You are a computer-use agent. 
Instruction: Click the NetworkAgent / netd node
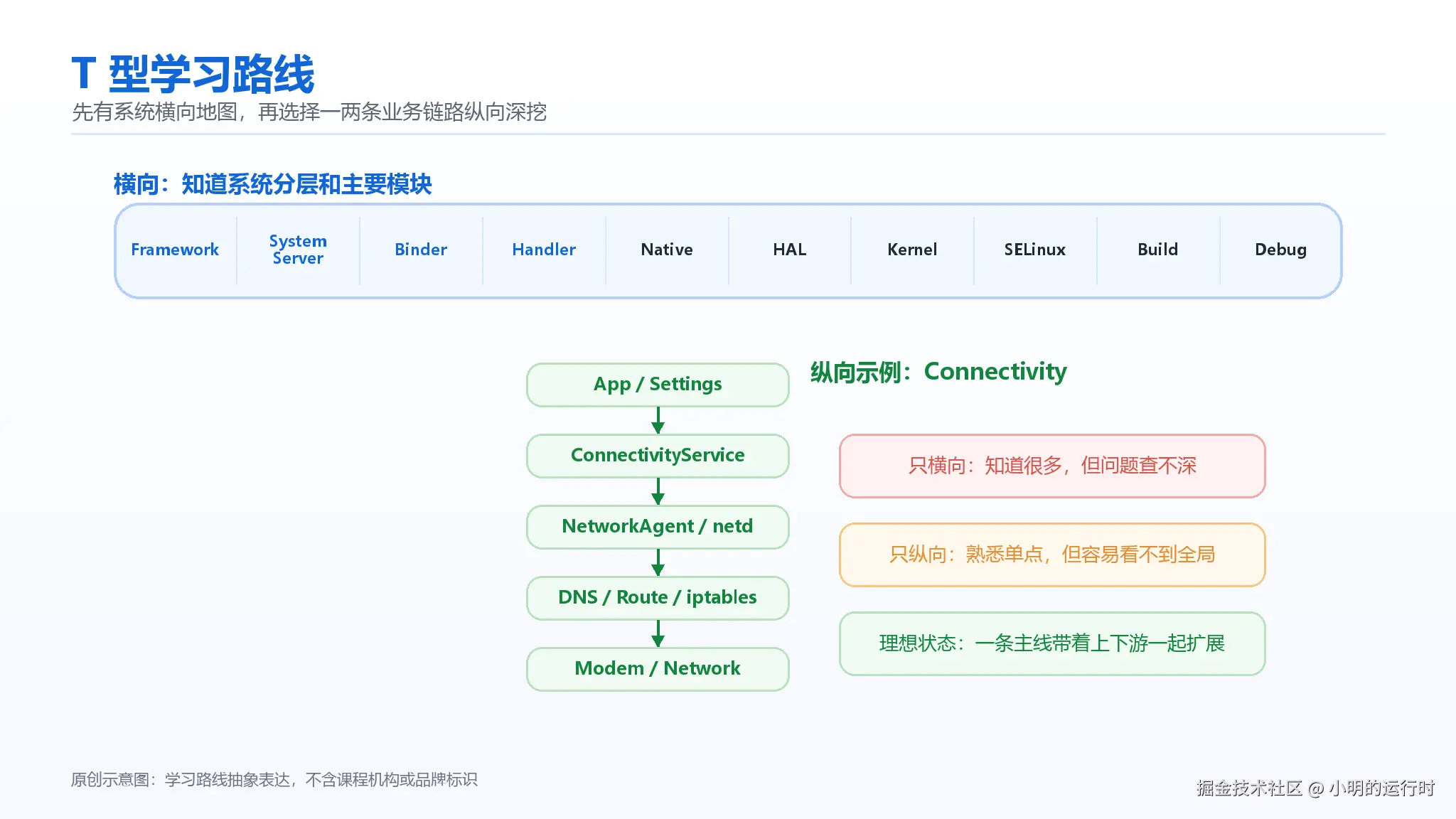click(658, 527)
